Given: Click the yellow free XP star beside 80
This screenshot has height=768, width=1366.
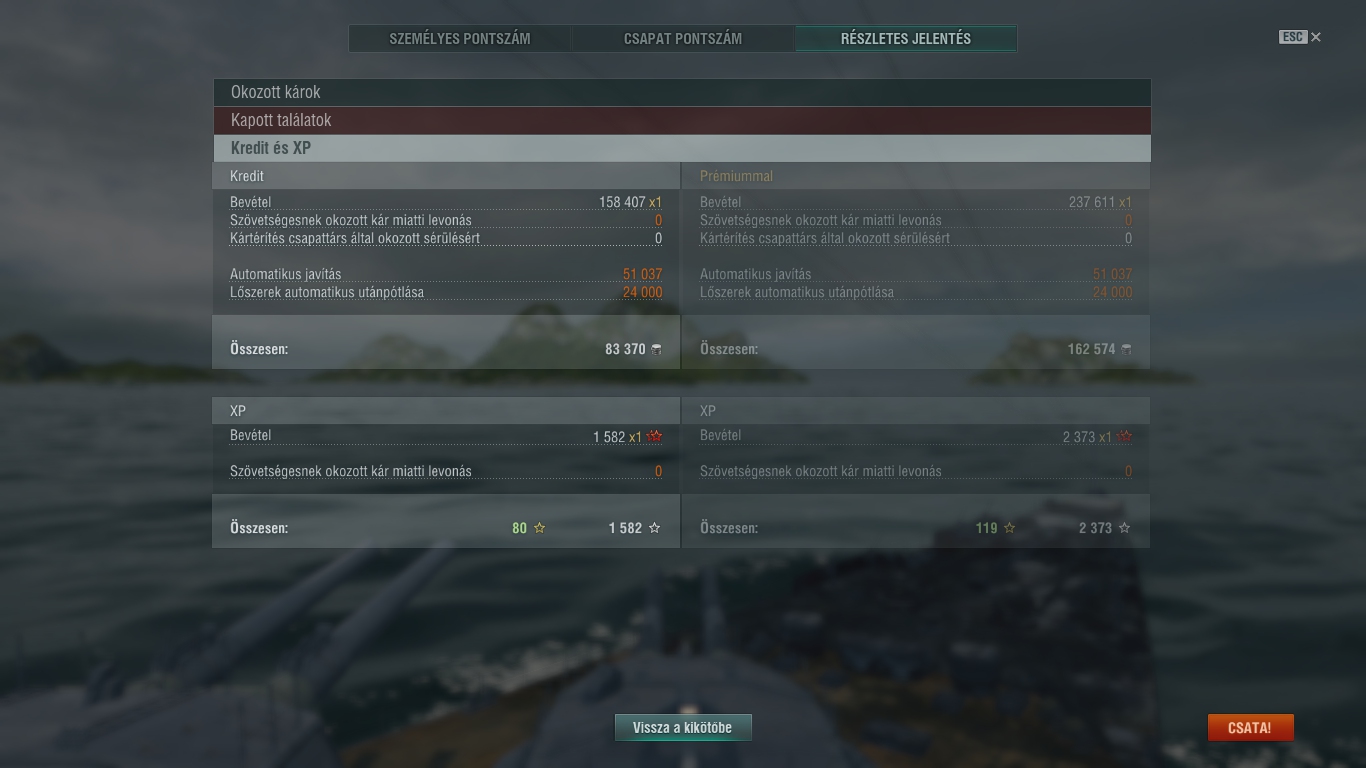Looking at the screenshot, I should click(x=540, y=528).
